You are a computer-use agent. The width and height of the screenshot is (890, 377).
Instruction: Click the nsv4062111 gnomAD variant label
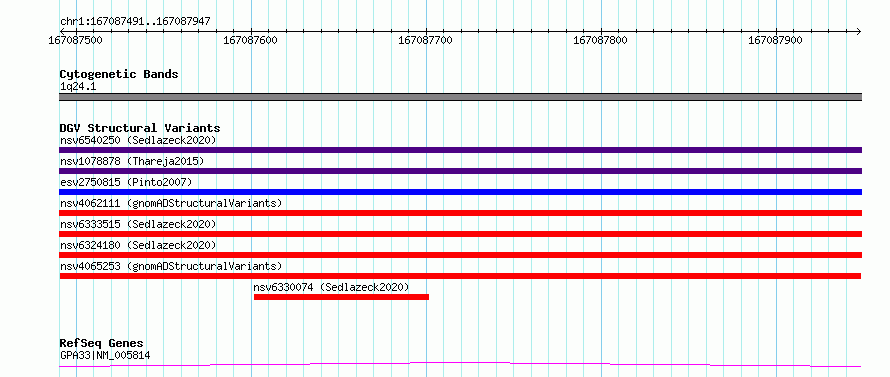coord(171,203)
